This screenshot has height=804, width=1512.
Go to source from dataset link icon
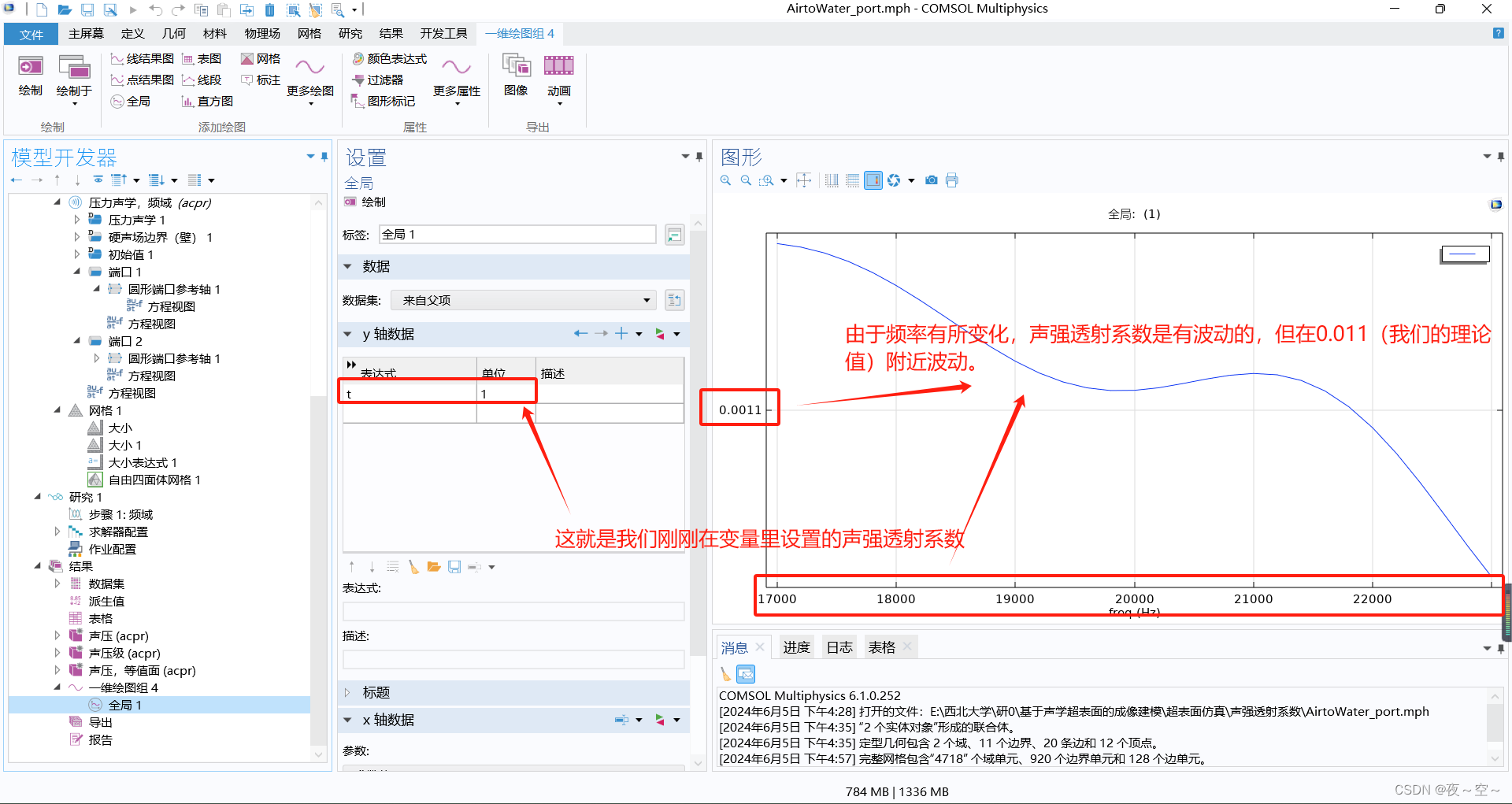point(675,300)
